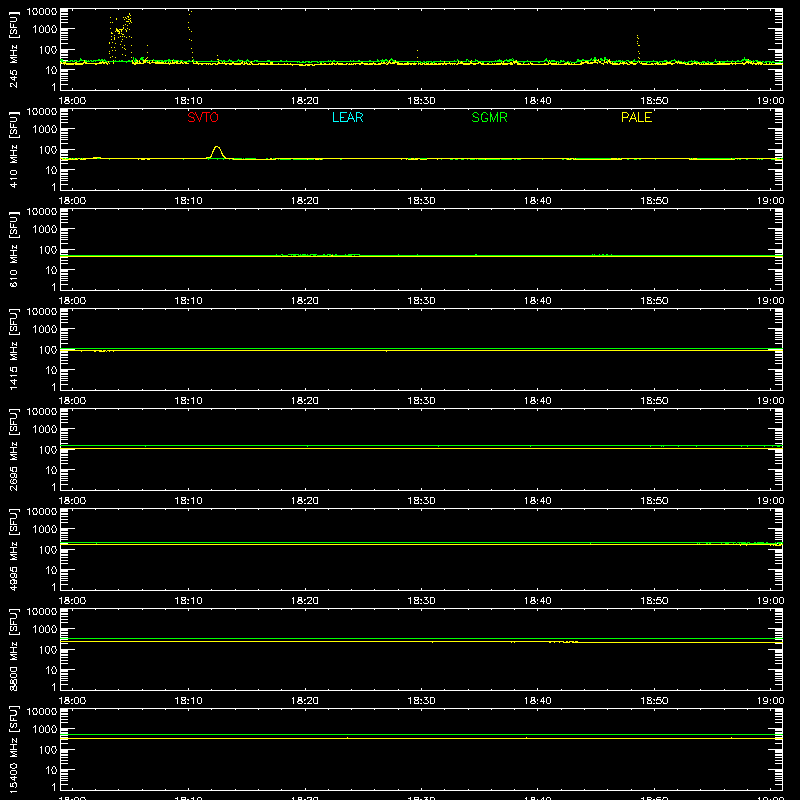Viewport: 800px width, 800px height.
Task: Click the yellow trace bump near 18:42 at 8800 MHz
Action: click(563, 642)
